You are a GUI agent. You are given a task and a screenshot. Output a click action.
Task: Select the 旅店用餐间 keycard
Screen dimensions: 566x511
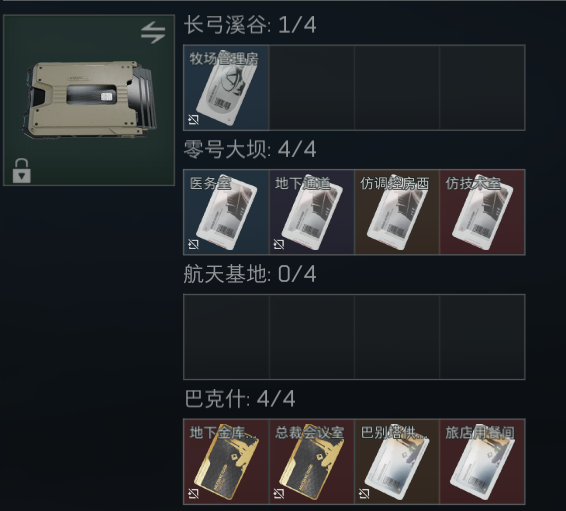tap(483, 462)
